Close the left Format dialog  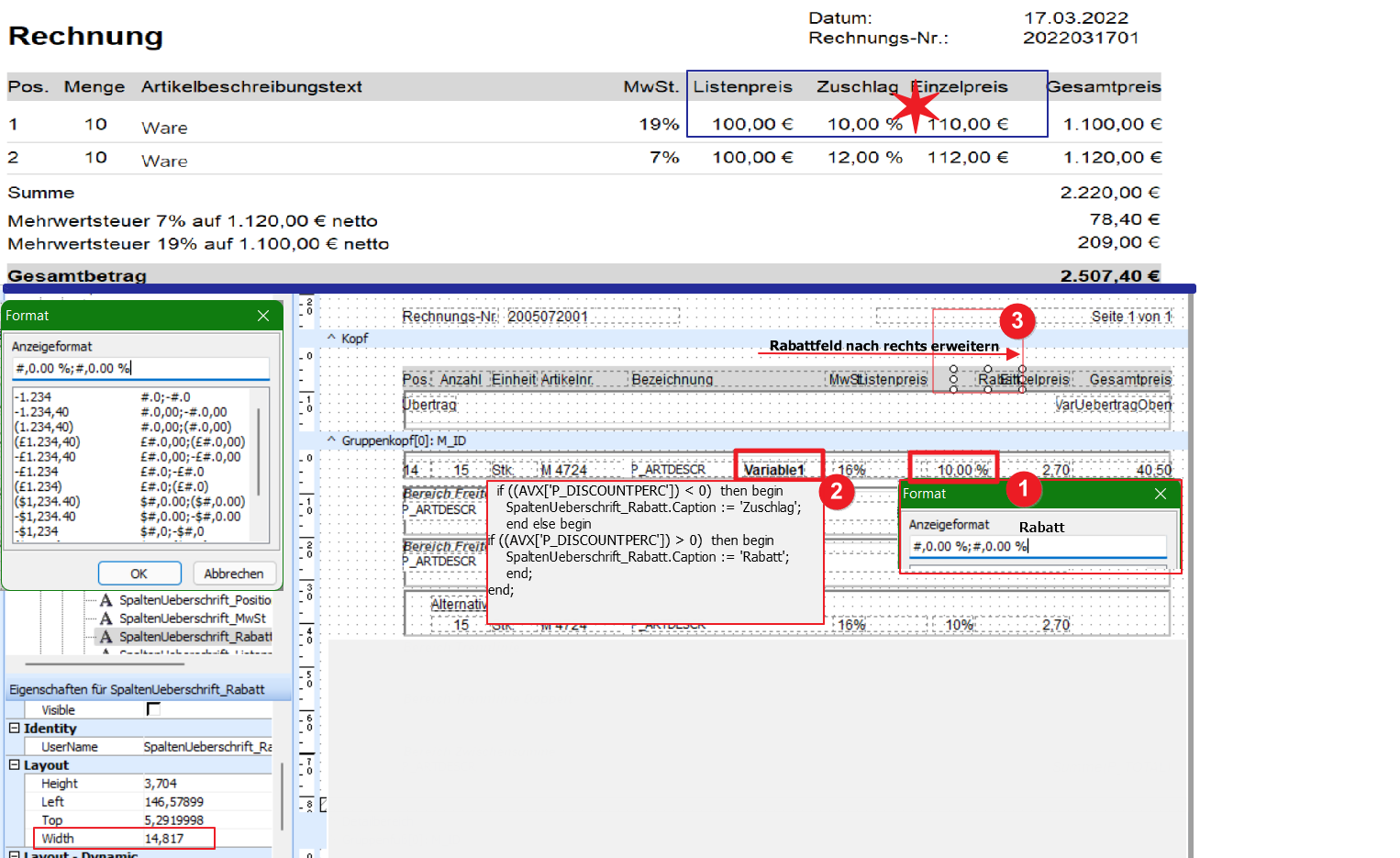pyautogui.click(x=263, y=316)
